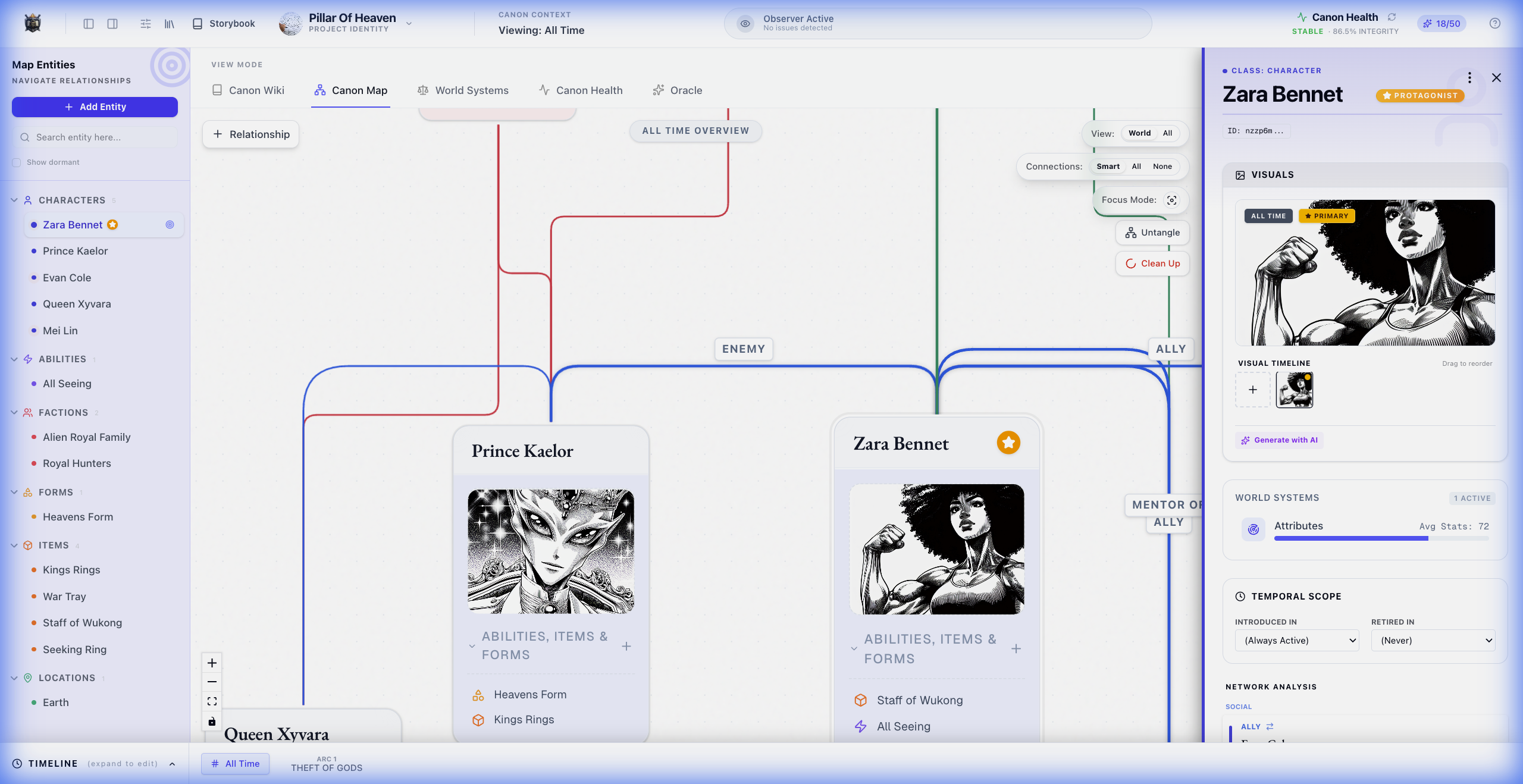Open the Pillar Of Heaven project dropdown
This screenshot has width=1523, height=784.
(409, 23)
